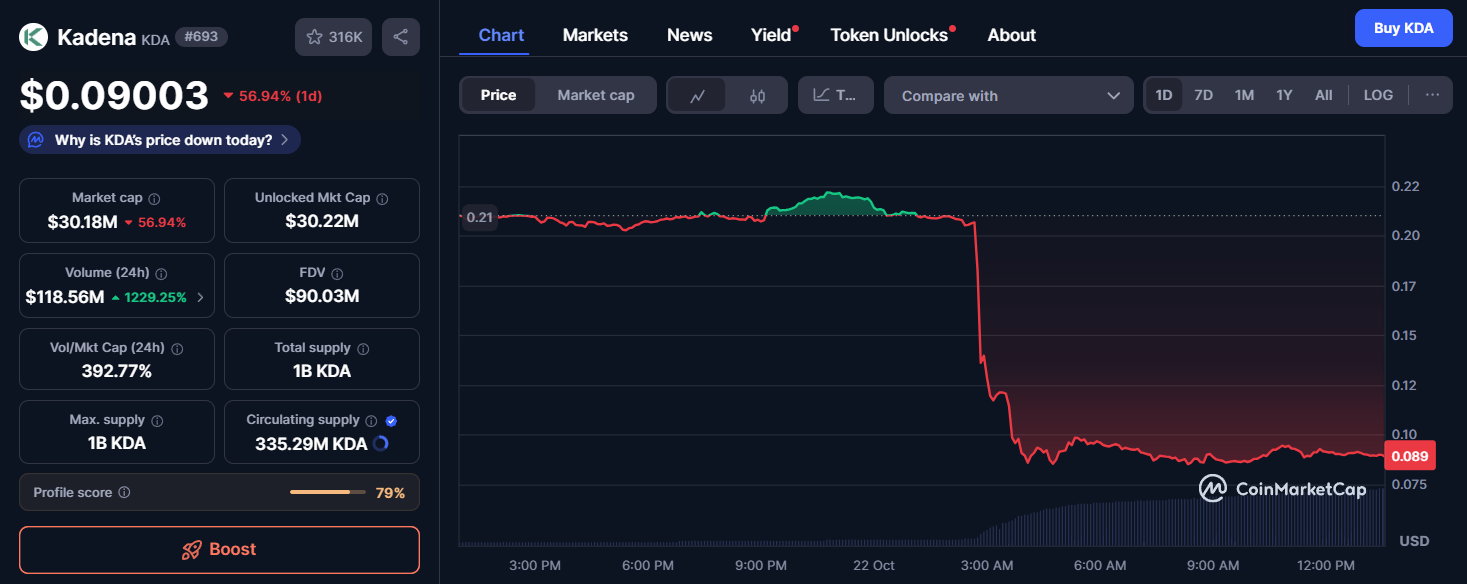The width and height of the screenshot is (1467, 584).
Task: Click the info icon beside Profile score
Action: [124, 493]
